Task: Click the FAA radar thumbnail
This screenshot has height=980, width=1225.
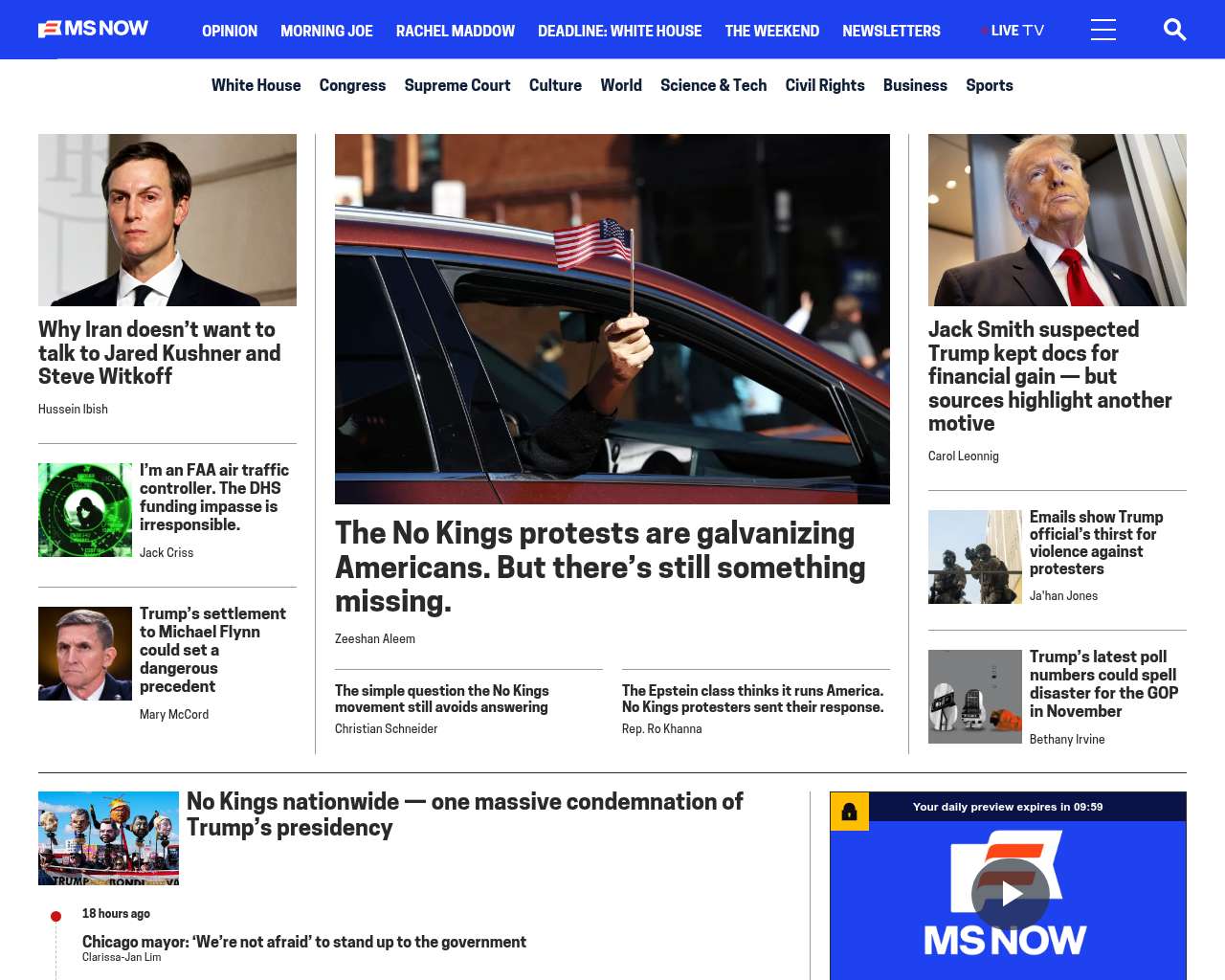Action: click(85, 510)
